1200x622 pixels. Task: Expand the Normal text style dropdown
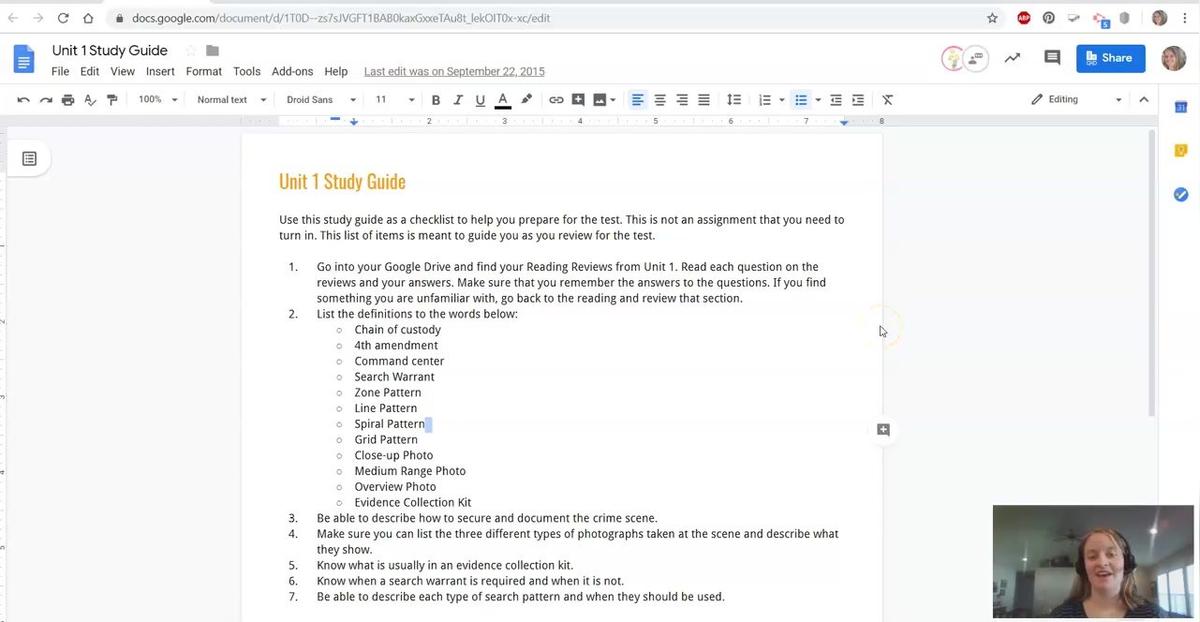pos(231,100)
